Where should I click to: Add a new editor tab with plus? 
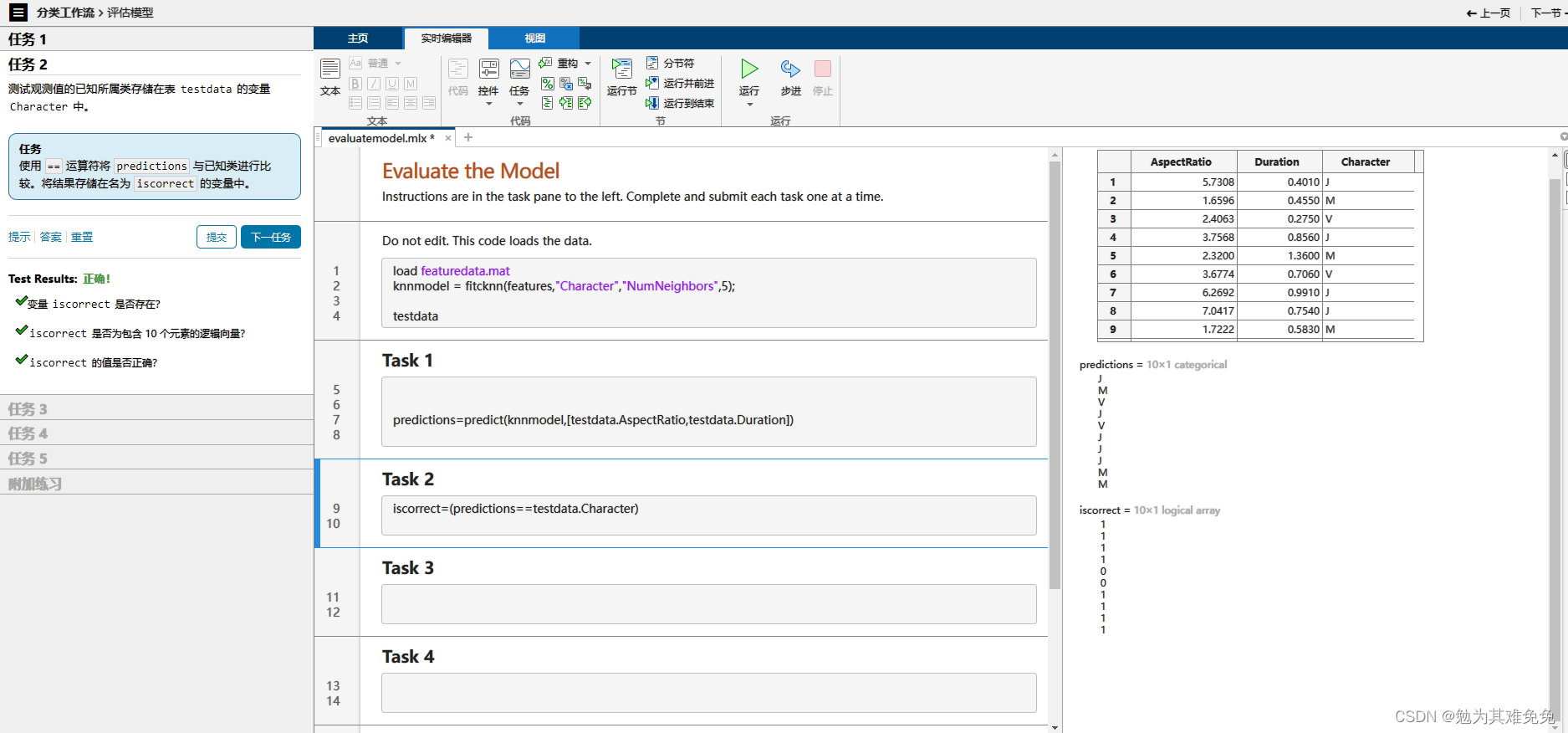tap(468, 137)
